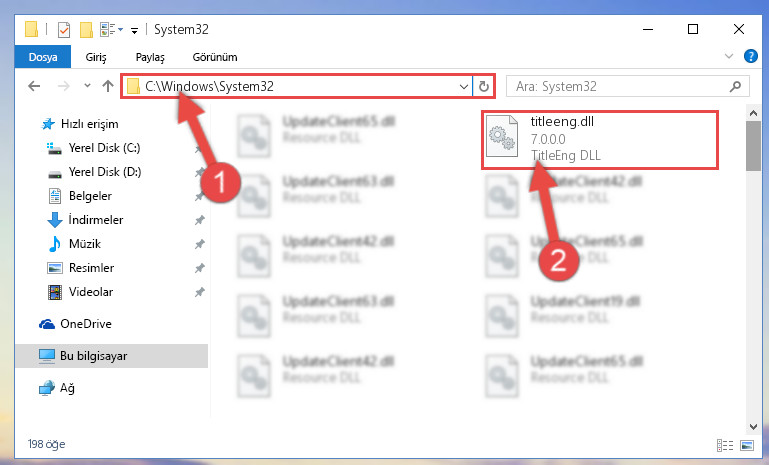Screen dimensions: 769x465
Task: Open the Dosya menu tab
Action: [x=43, y=57]
